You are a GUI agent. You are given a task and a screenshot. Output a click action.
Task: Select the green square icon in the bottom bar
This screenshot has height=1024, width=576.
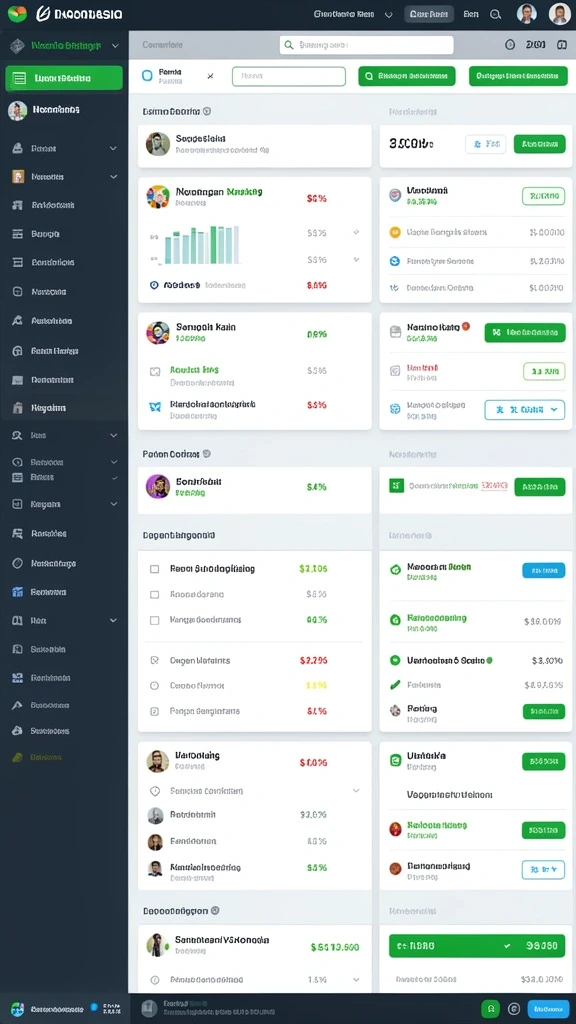(490, 1008)
